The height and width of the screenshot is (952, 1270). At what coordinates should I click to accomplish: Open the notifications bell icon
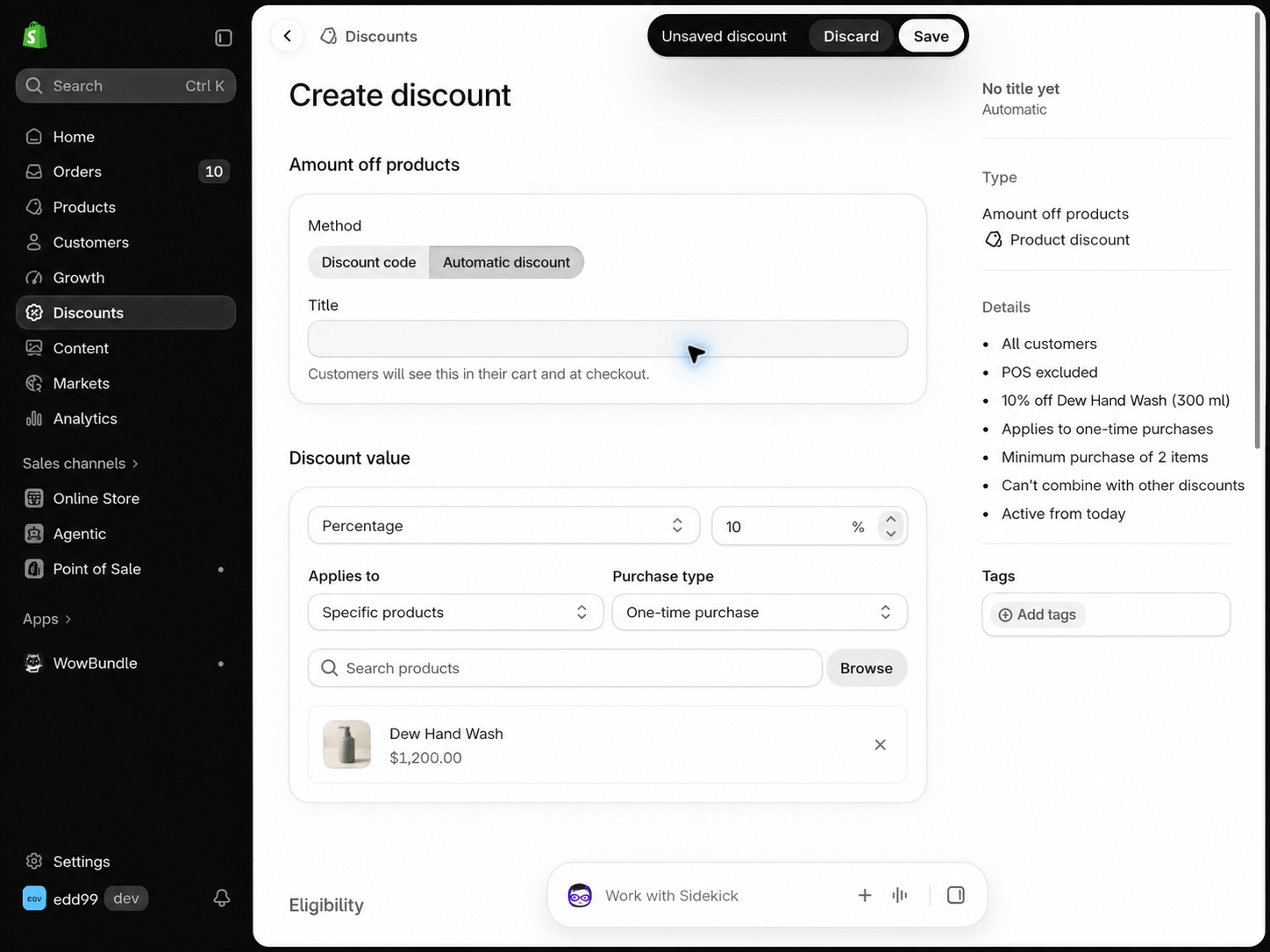(x=222, y=898)
